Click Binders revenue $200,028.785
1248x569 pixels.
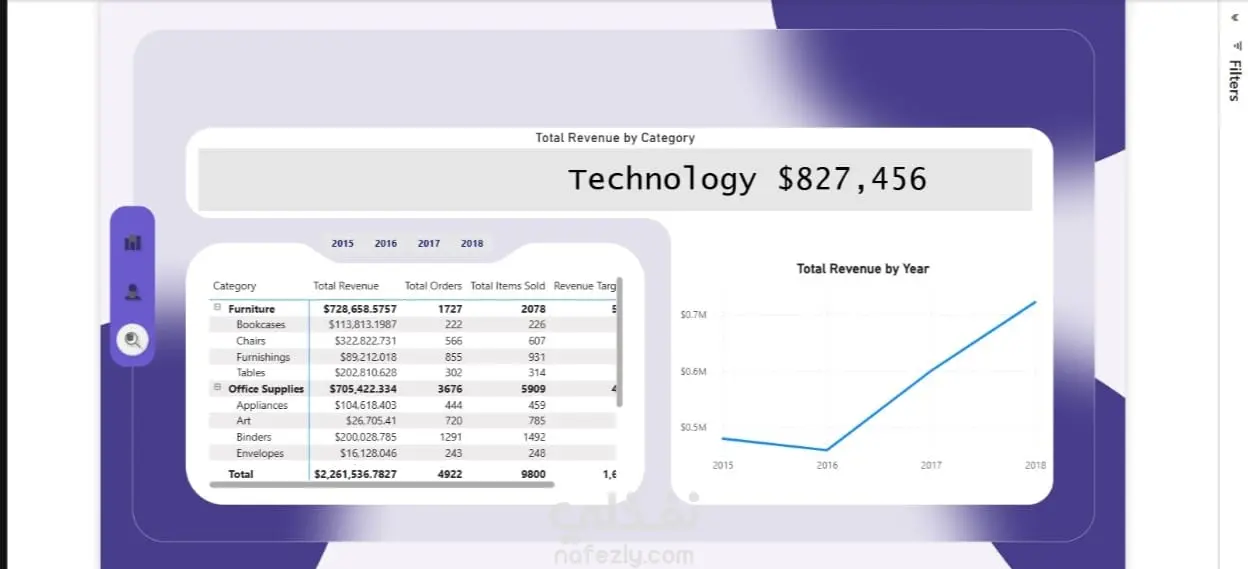(x=362, y=437)
